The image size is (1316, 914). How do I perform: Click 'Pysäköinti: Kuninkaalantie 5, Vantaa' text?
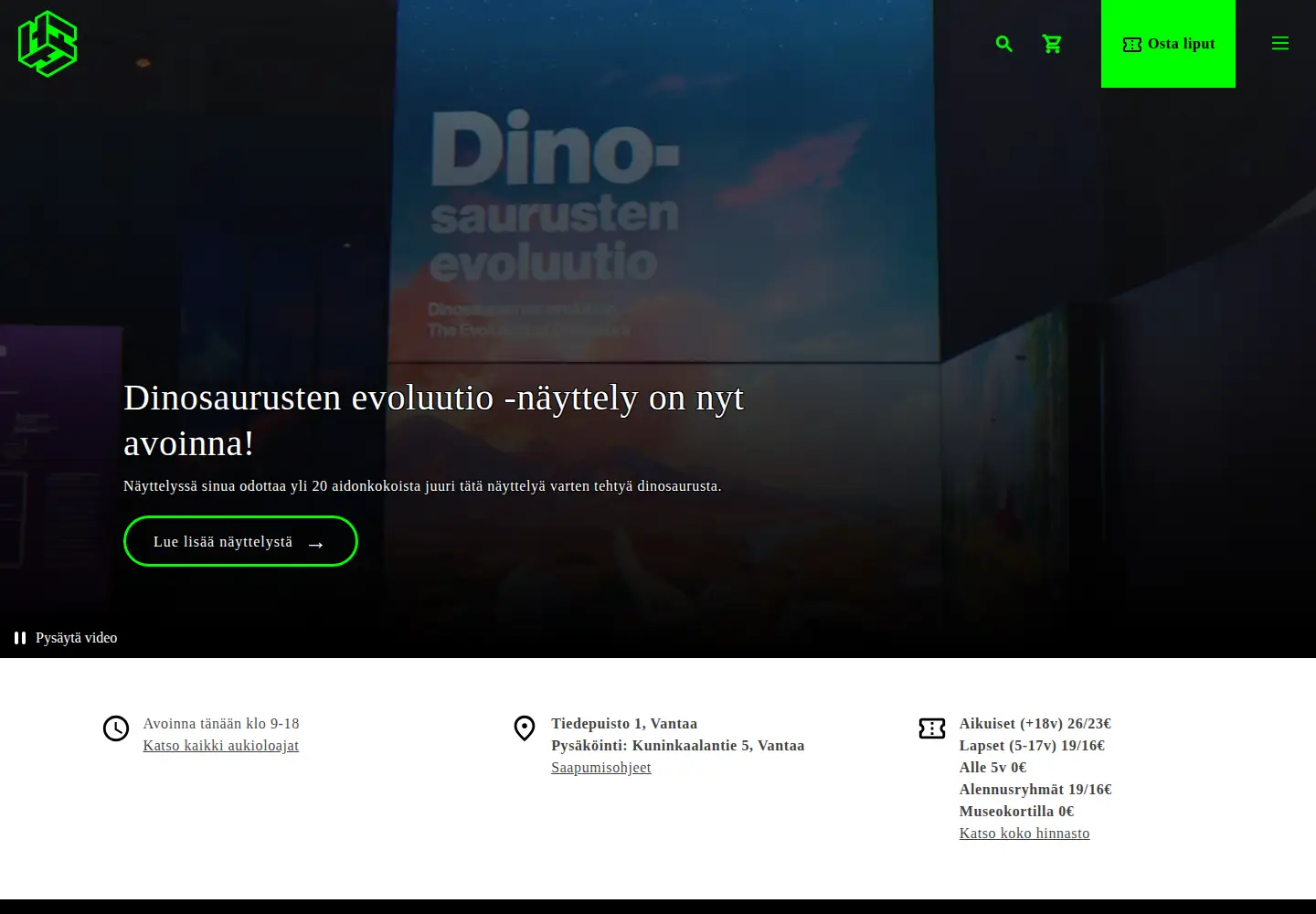678,746
